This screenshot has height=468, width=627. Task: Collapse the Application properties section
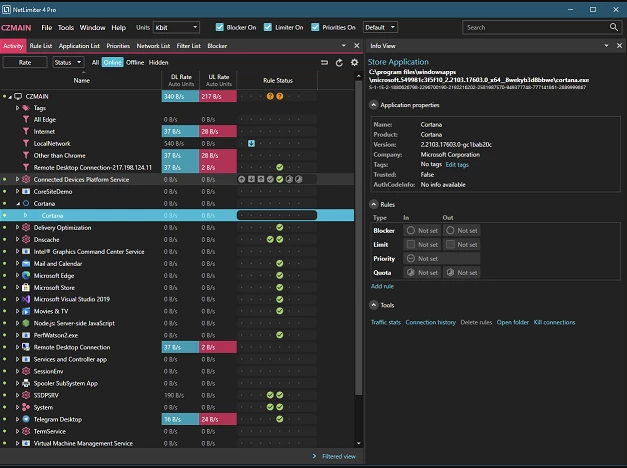(x=374, y=104)
